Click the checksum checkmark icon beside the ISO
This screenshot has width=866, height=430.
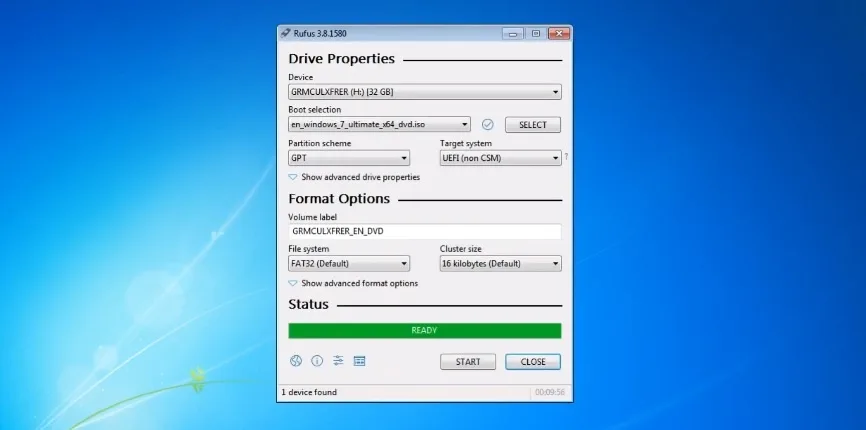pyautogui.click(x=487, y=125)
